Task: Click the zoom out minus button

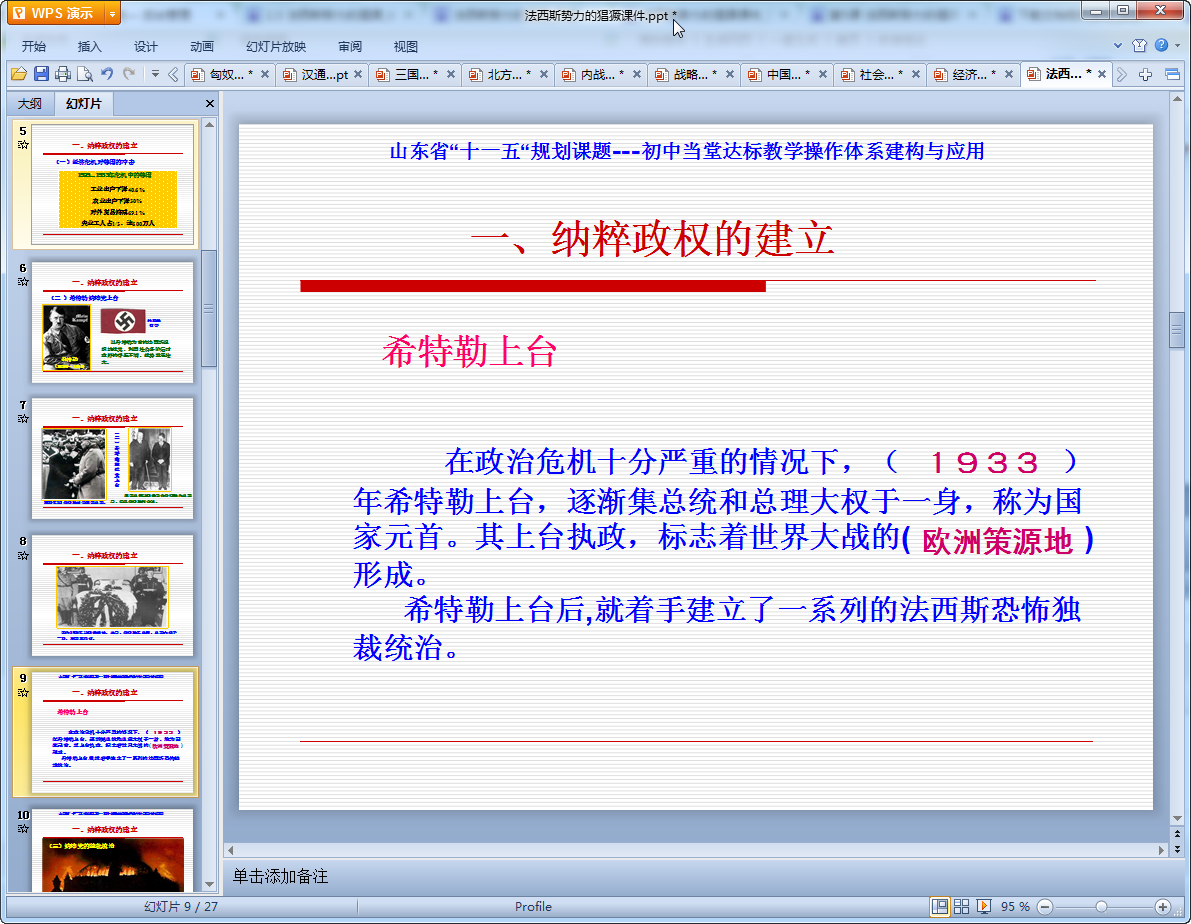Action: coord(1045,907)
